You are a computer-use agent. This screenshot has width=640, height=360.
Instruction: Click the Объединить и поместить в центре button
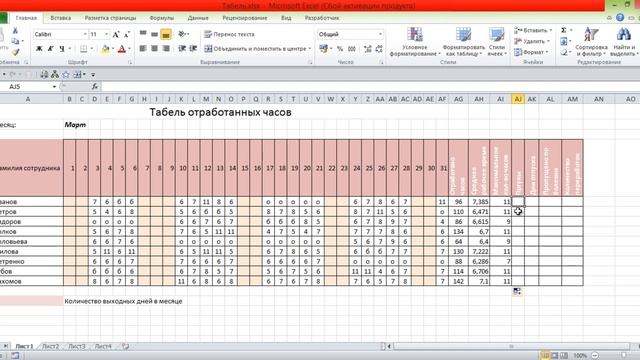(x=256, y=49)
